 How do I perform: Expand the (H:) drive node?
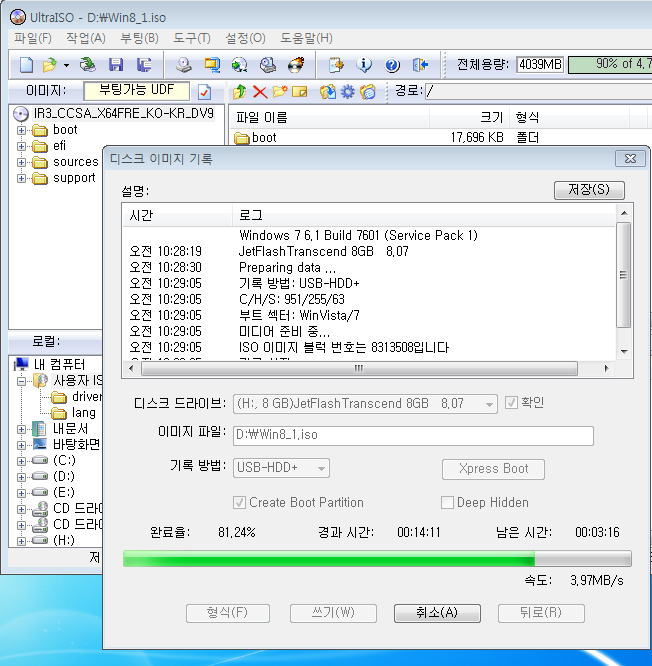click(21, 541)
